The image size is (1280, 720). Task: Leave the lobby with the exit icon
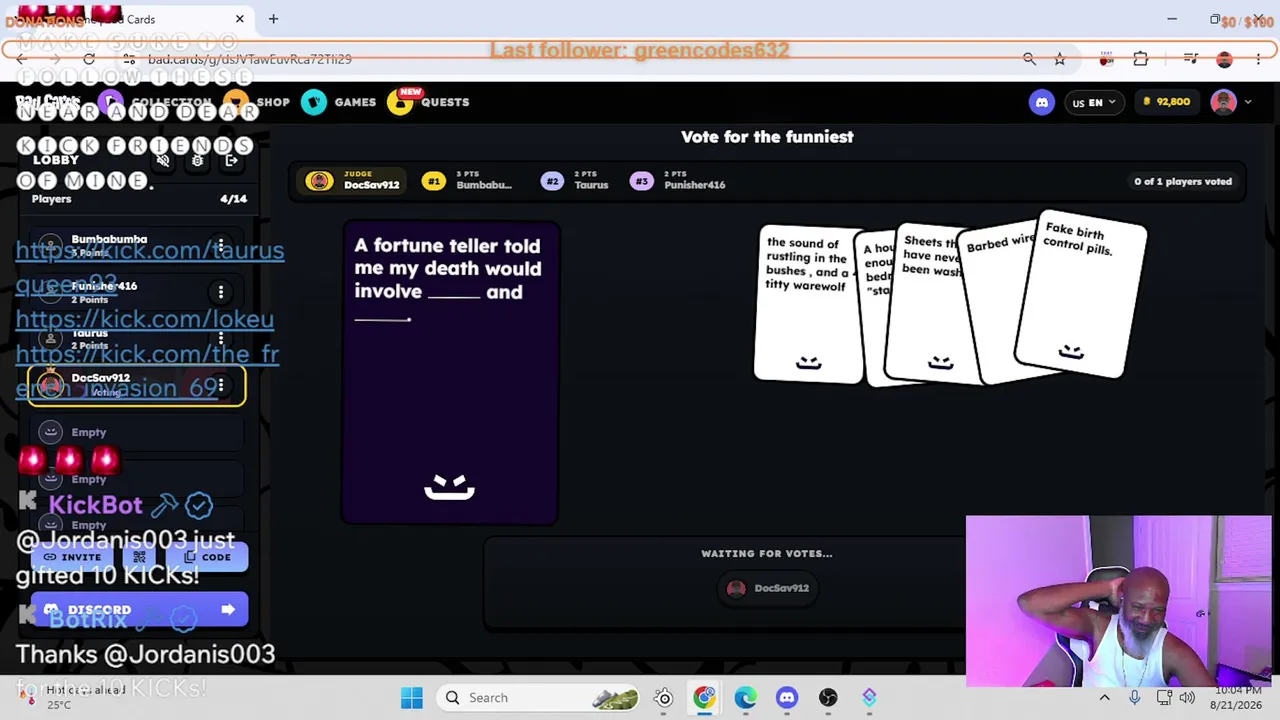coord(231,160)
